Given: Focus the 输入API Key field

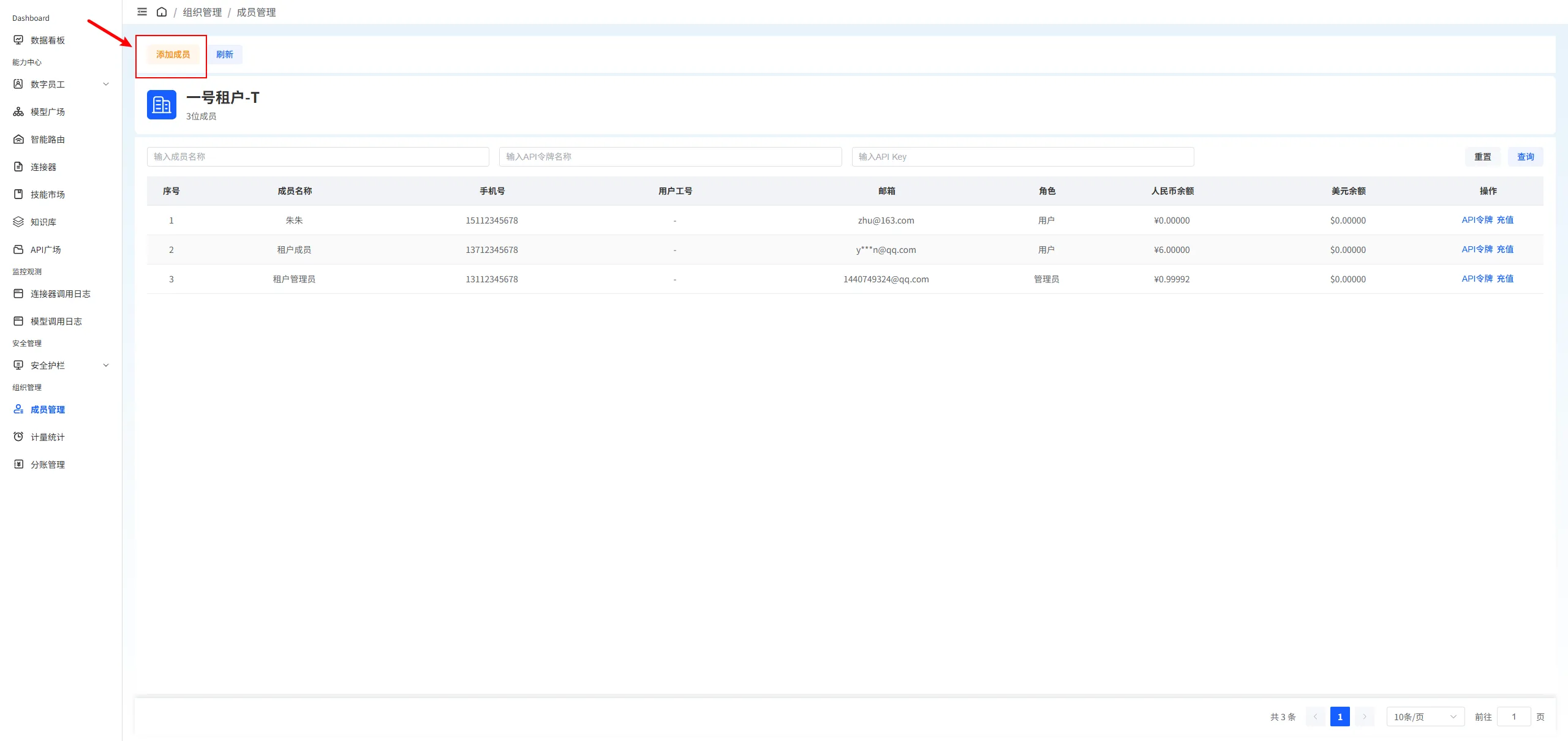Looking at the screenshot, I should pos(1023,157).
